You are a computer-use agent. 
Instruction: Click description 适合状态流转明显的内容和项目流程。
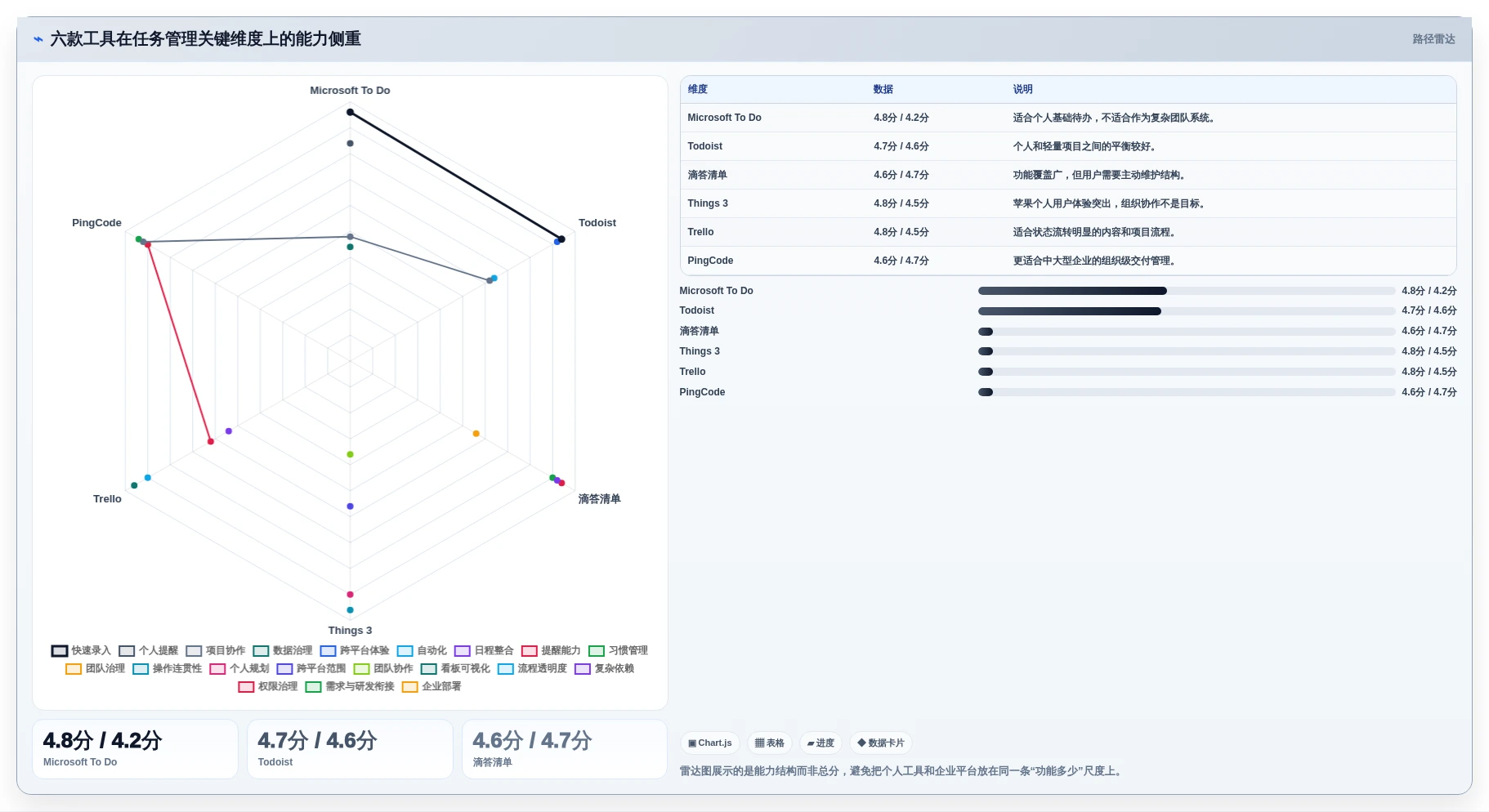(x=1095, y=232)
